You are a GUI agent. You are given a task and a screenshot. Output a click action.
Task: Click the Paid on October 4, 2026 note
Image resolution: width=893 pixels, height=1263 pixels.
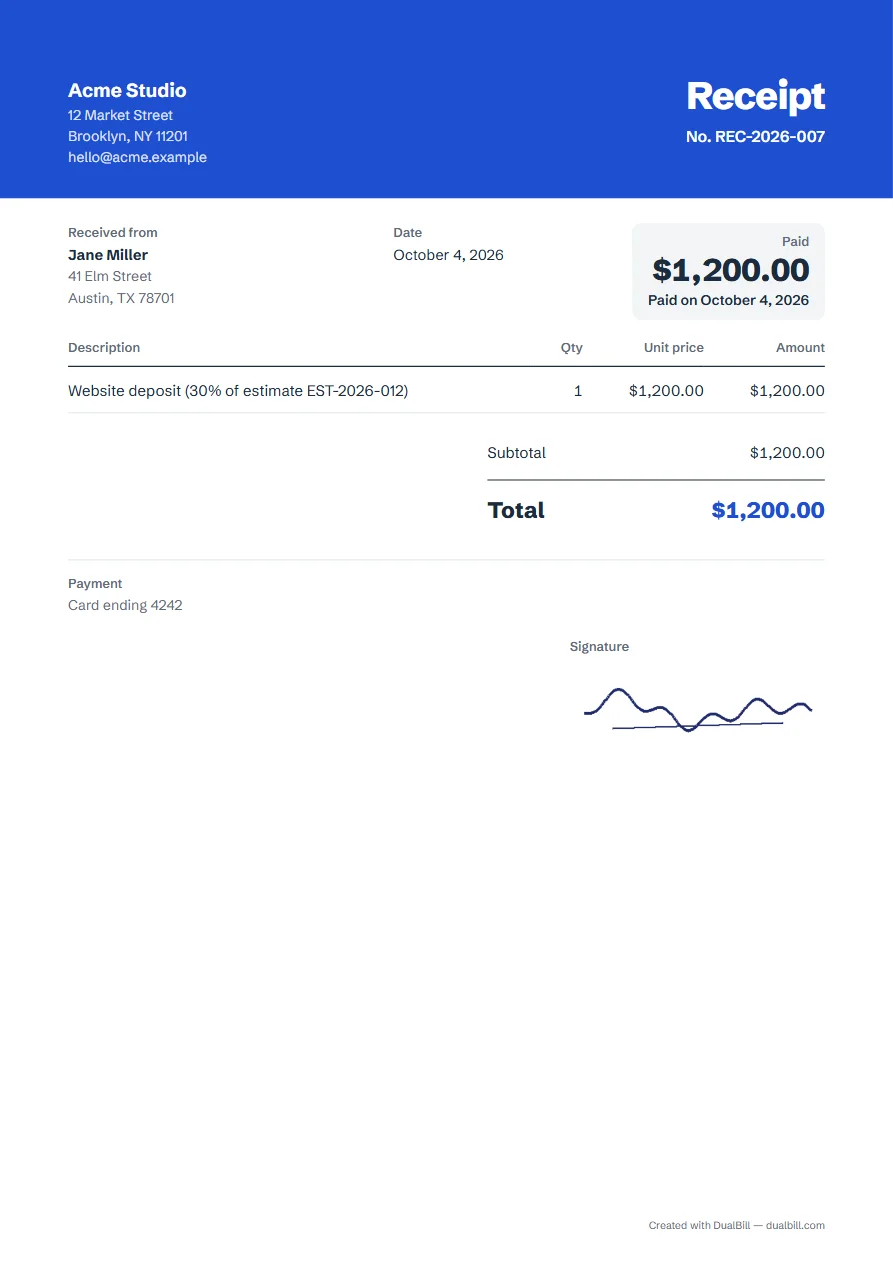click(x=729, y=300)
